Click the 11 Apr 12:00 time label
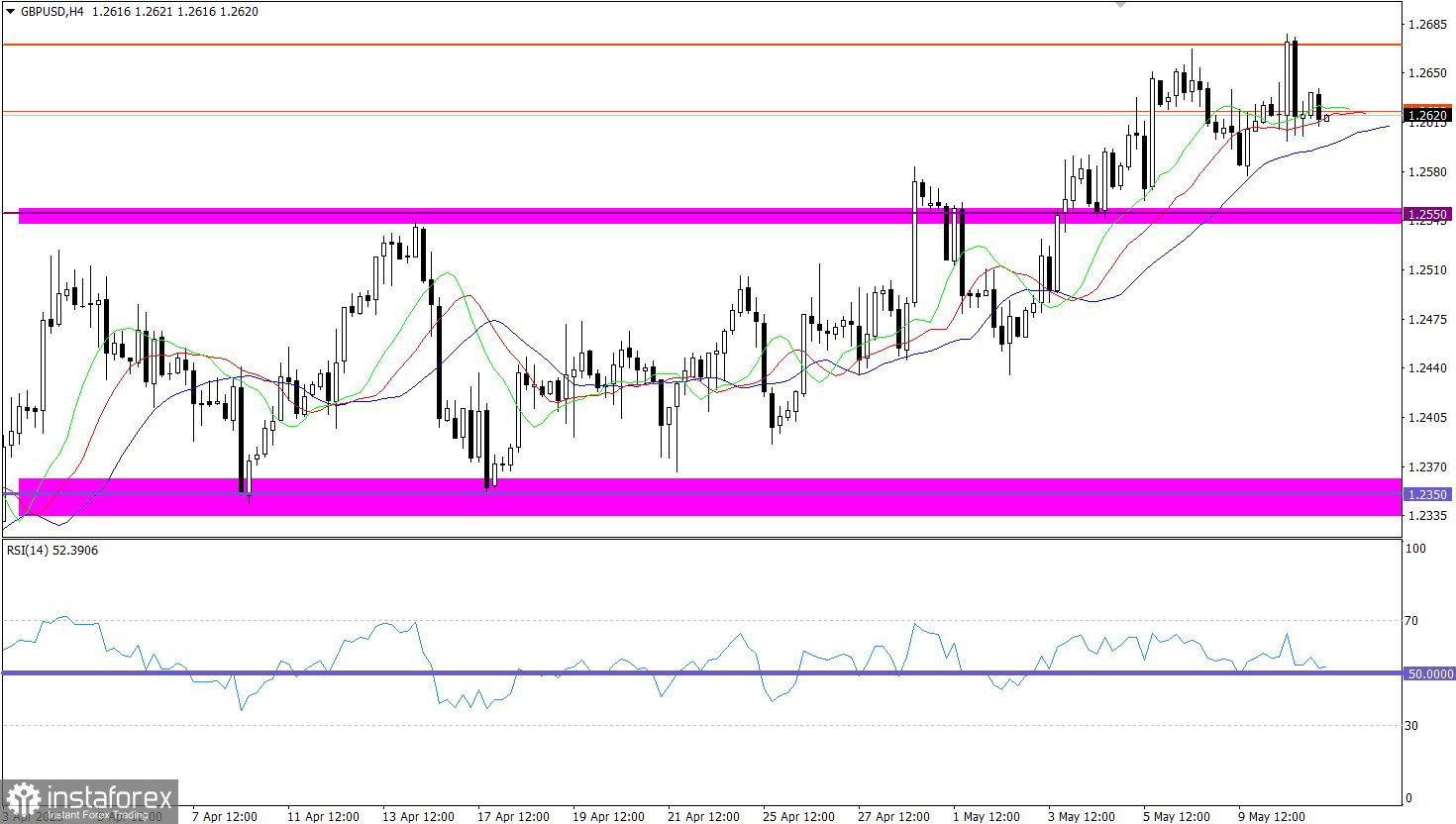The image size is (1456, 824). click(x=323, y=817)
